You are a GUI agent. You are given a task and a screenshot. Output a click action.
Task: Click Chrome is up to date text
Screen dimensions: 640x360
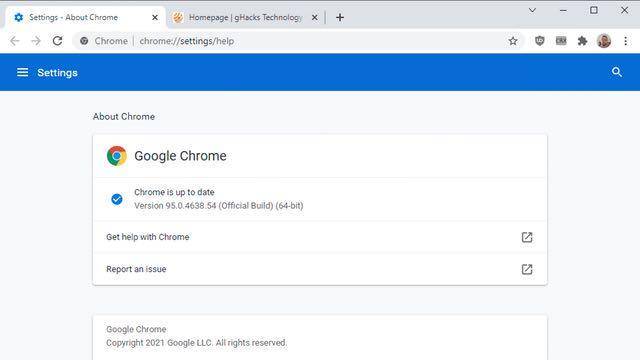pyautogui.click(x=174, y=192)
